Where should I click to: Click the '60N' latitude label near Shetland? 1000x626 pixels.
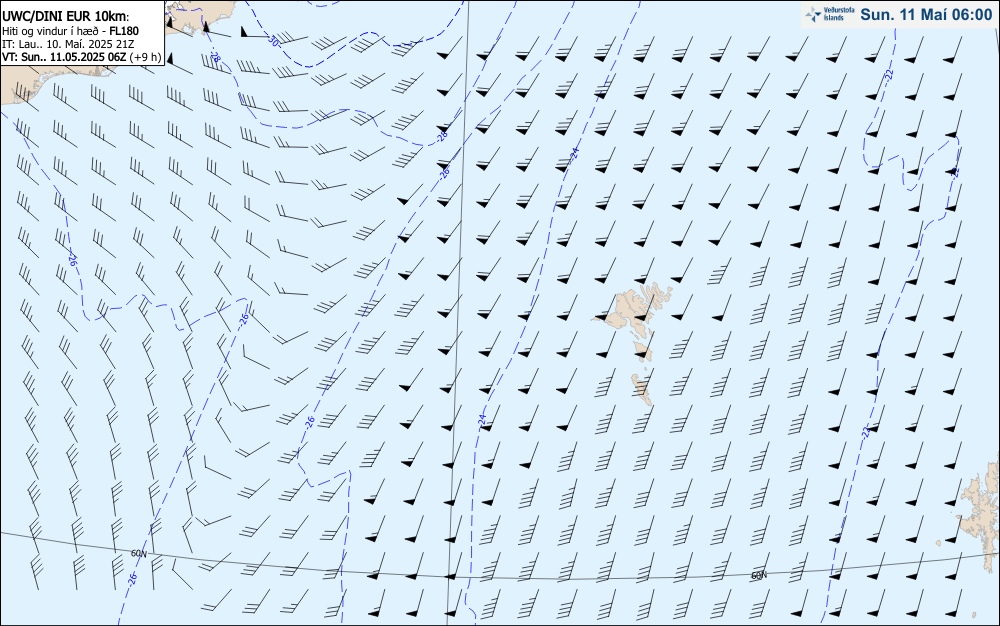(758, 575)
